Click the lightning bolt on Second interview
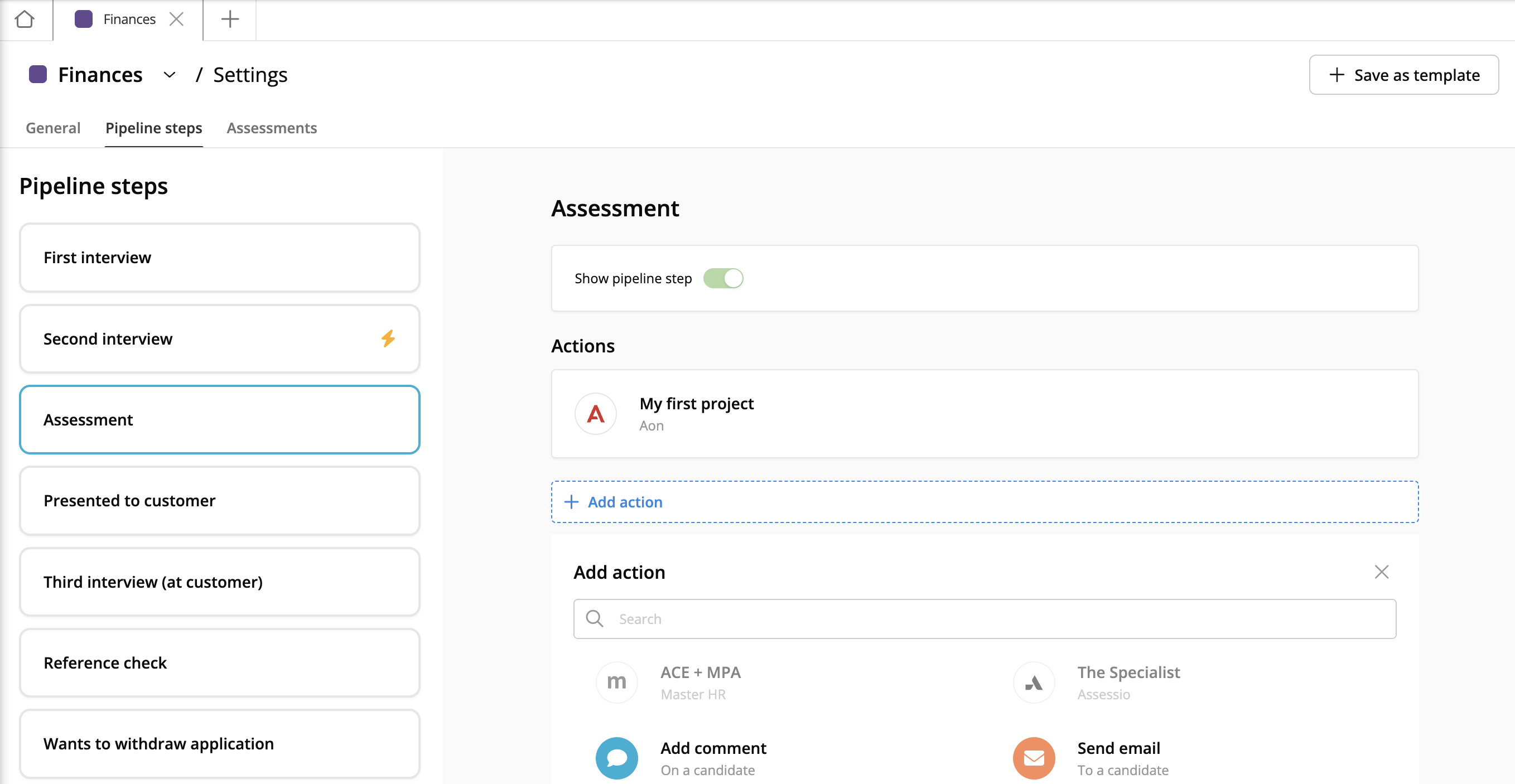The width and height of the screenshot is (1515, 784). (388, 338)
